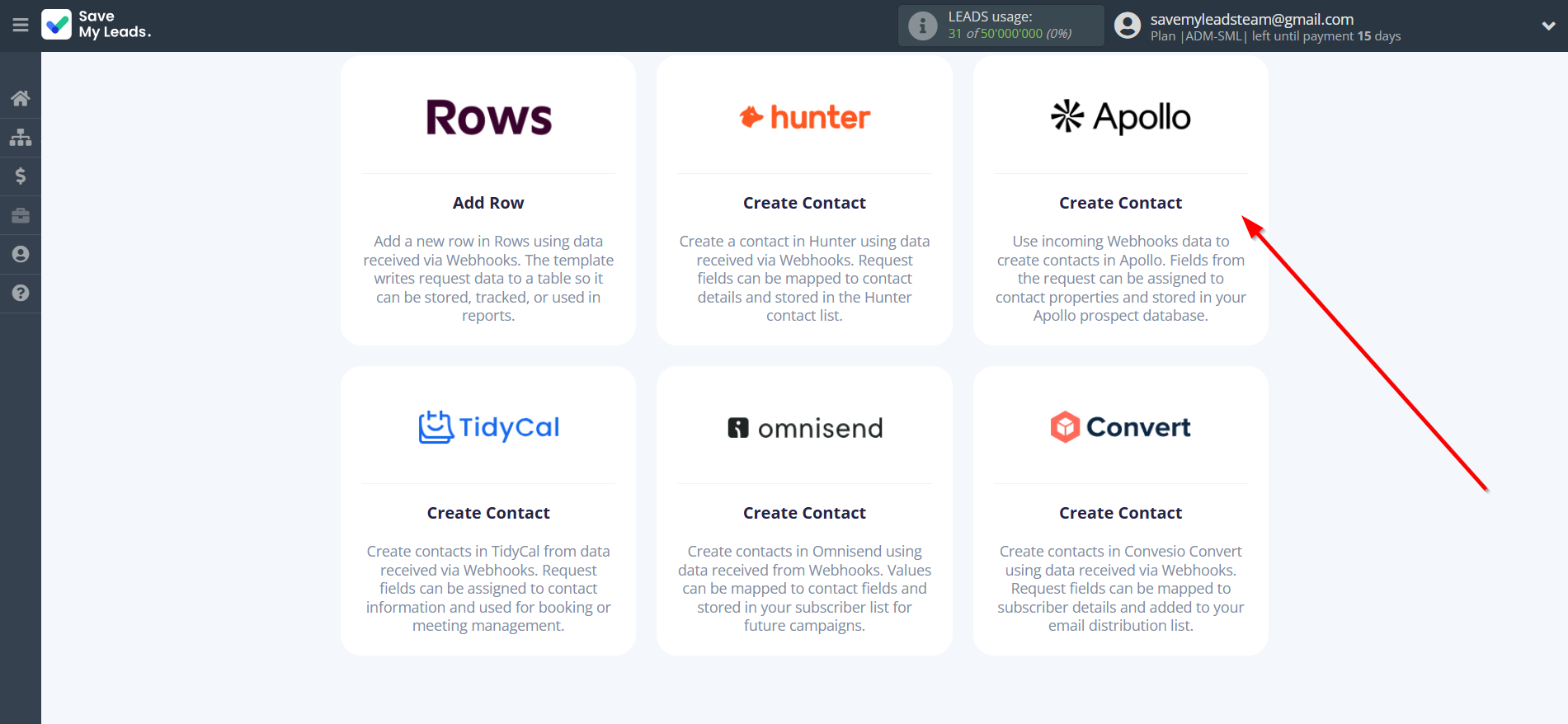Select Create Contact under omnisend
Screen dimensions: 1568x724
point(804,513)
